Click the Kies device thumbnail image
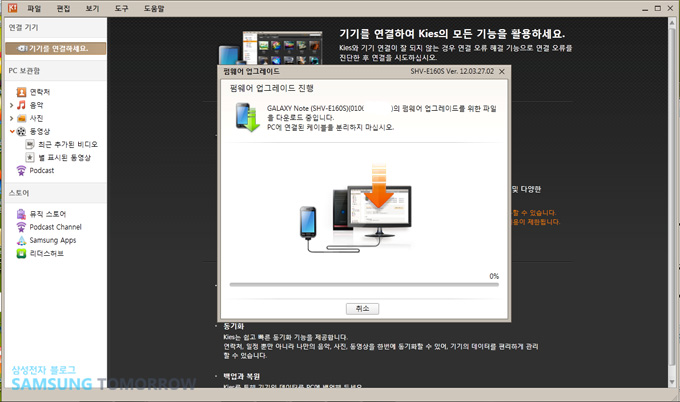Image resolution: width=680 pixels, height=402 pixels. click(270, 48)
